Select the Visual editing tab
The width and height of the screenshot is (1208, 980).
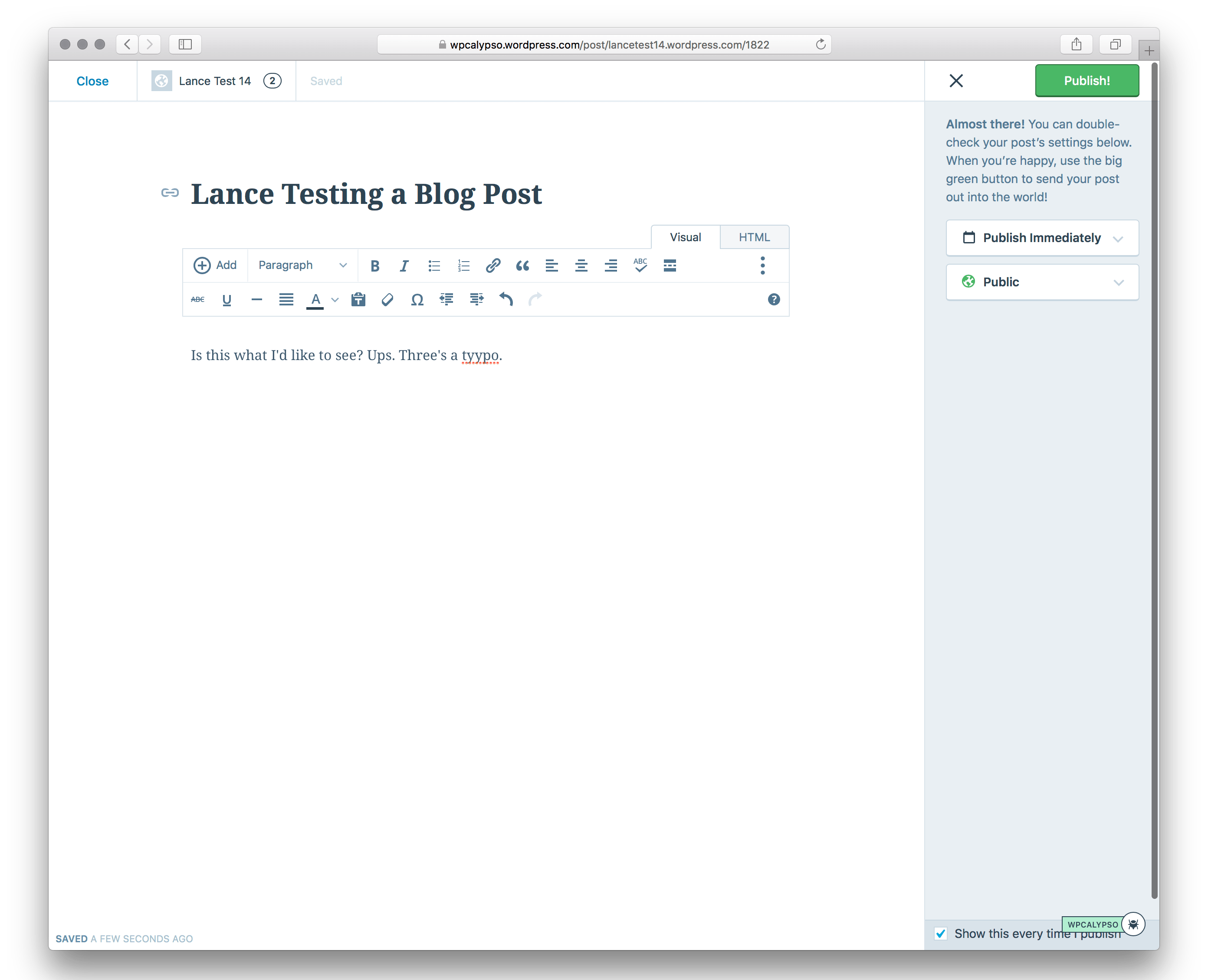(x=685, y=236)
